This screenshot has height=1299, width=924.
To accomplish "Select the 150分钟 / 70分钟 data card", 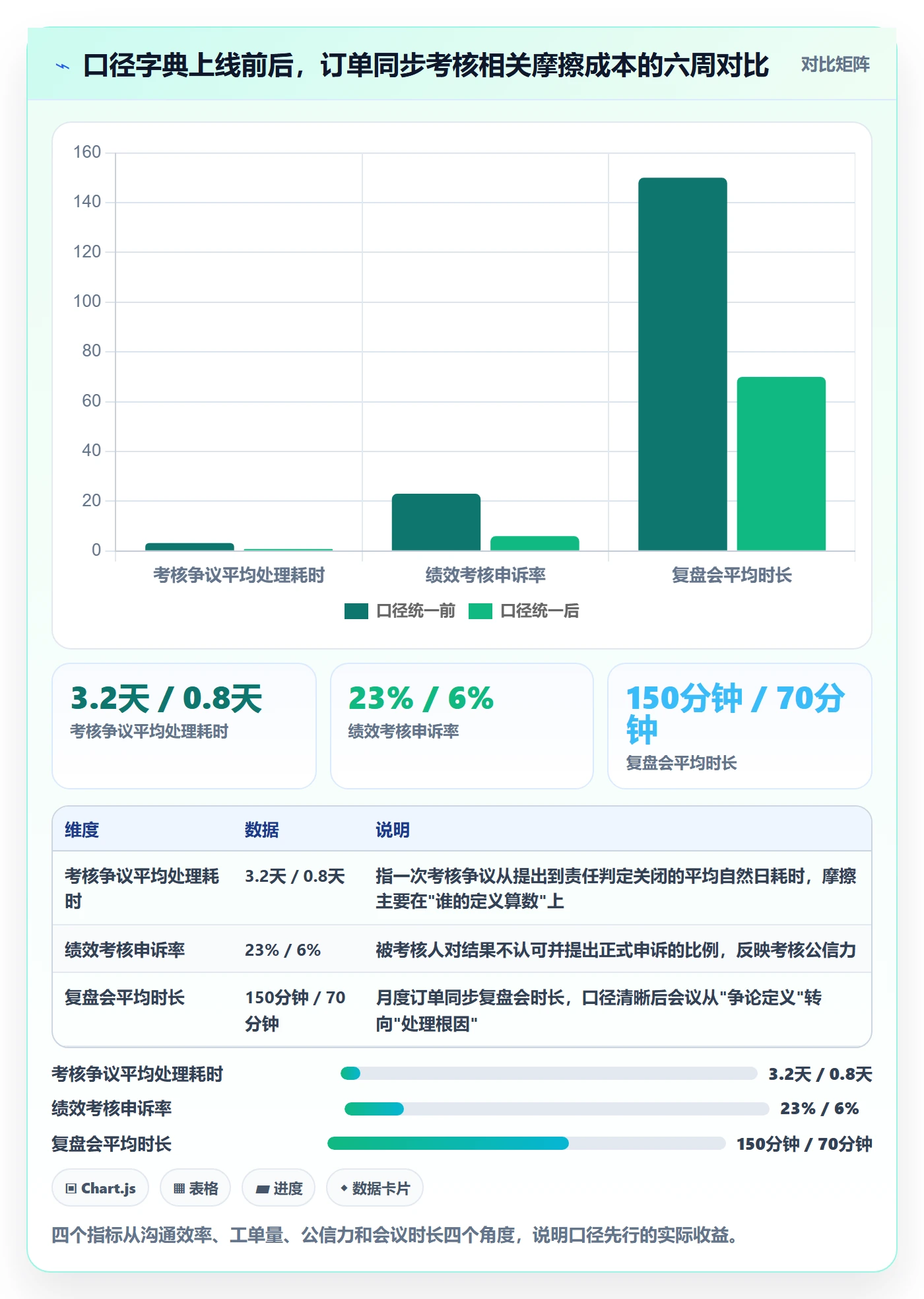I will click(x=739, y=725).
